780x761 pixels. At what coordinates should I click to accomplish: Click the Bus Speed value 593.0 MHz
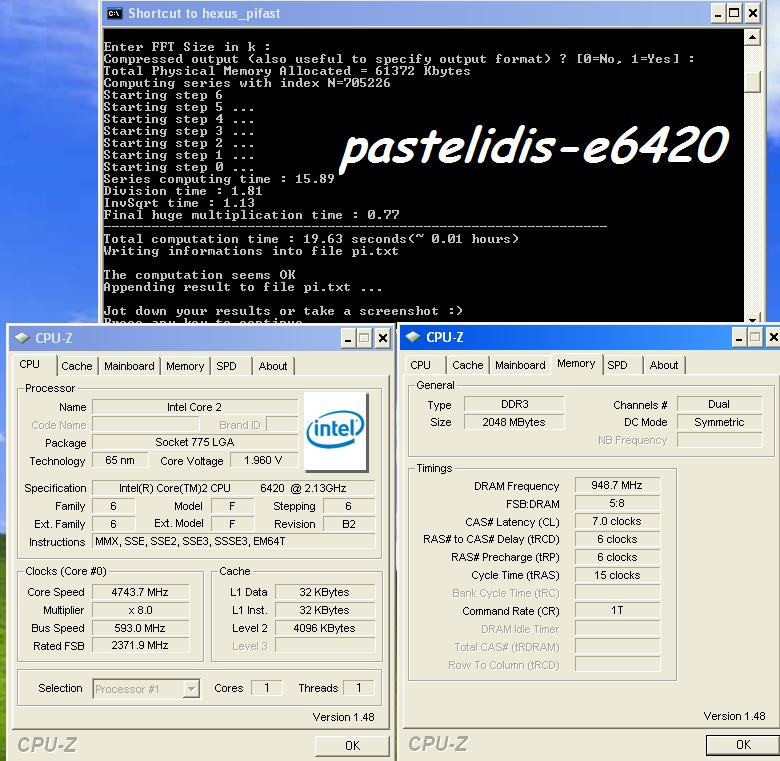point(140,628)
